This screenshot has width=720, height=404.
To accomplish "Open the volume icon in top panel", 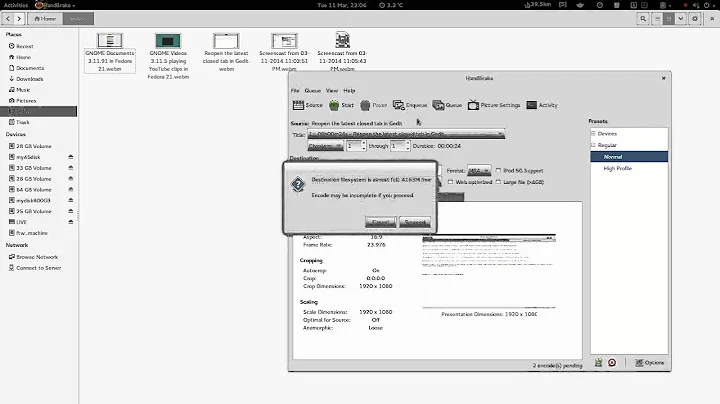I will click(x=696, y=5).
